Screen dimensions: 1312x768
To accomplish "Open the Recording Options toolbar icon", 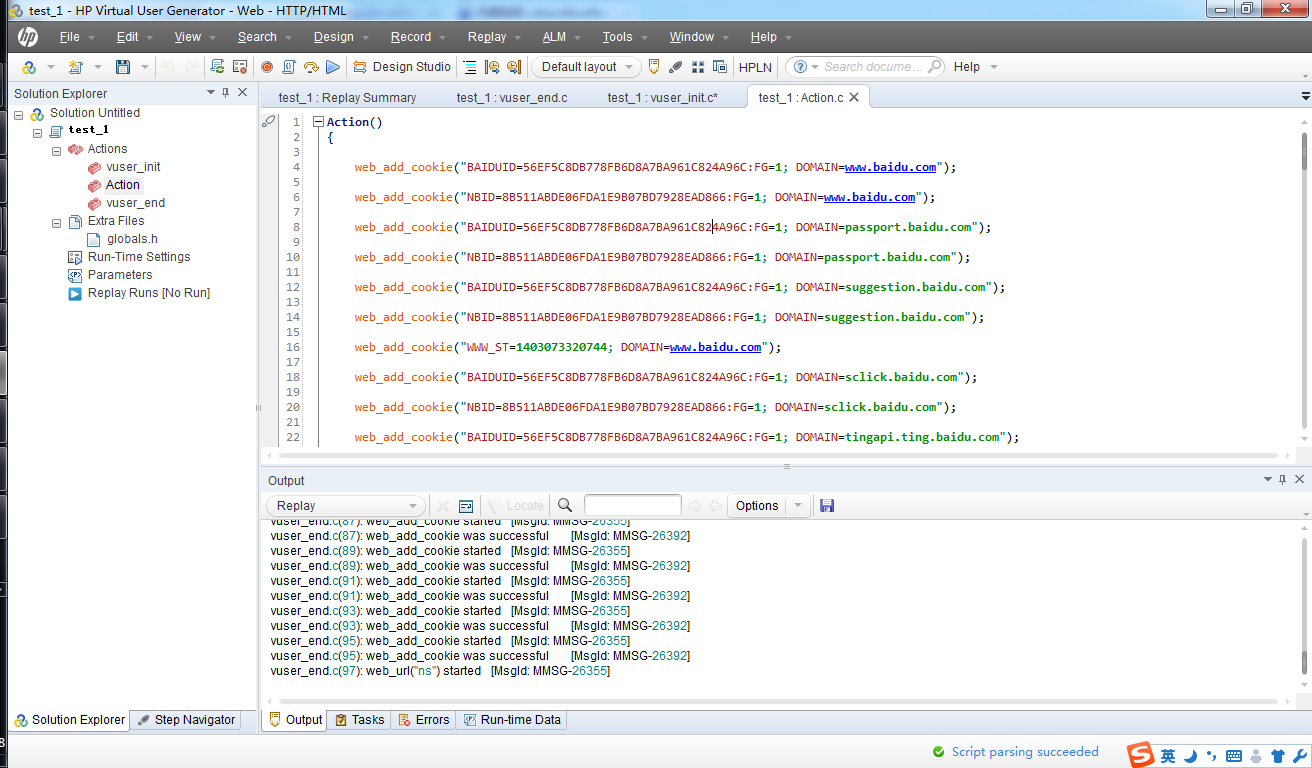I will pos(240,67).
